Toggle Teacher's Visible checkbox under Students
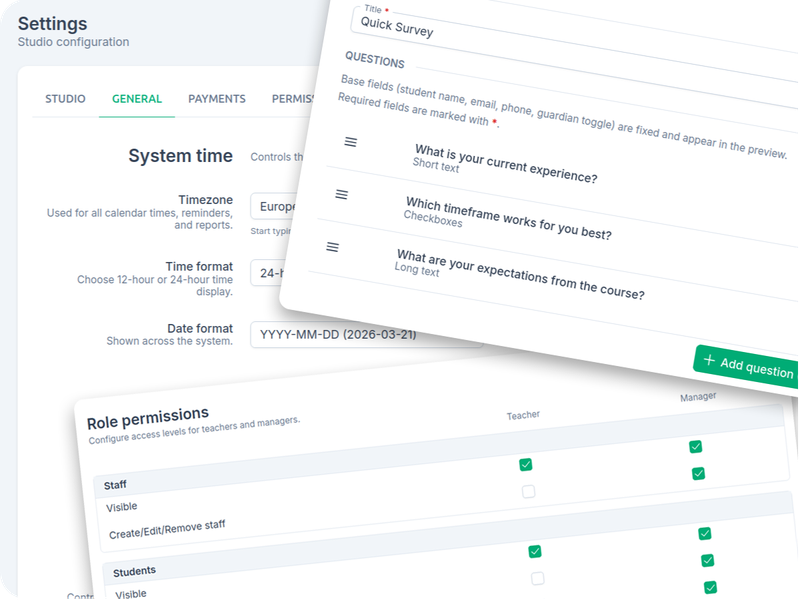This screenshot has height=600, width=800. pyautogui.click(x=534, y=552)
